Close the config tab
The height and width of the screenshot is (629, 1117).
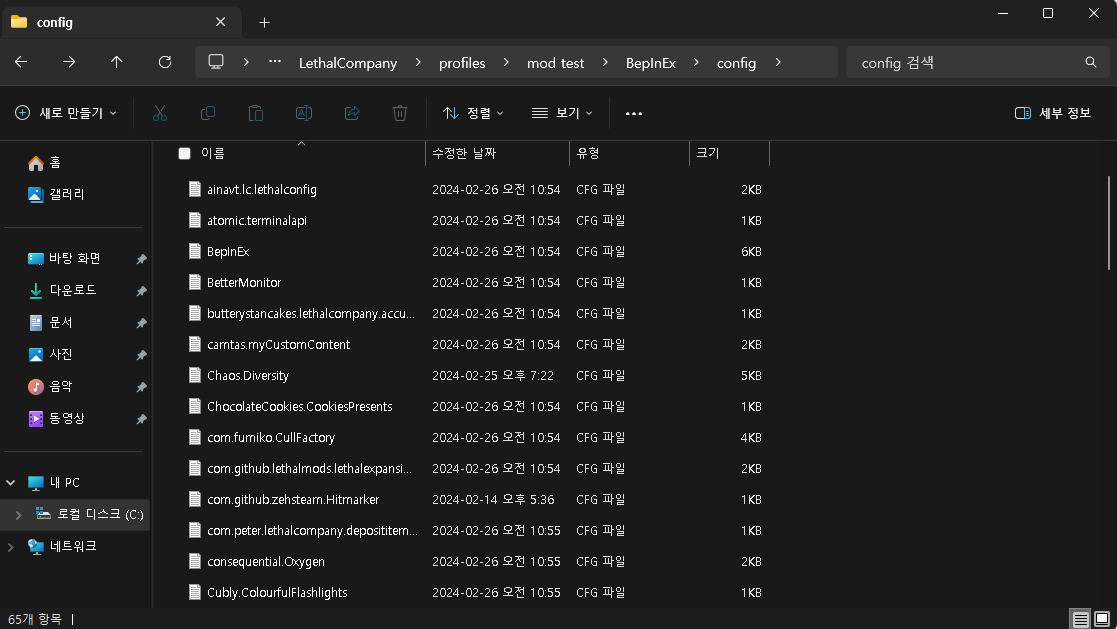(x=221, y=22)
